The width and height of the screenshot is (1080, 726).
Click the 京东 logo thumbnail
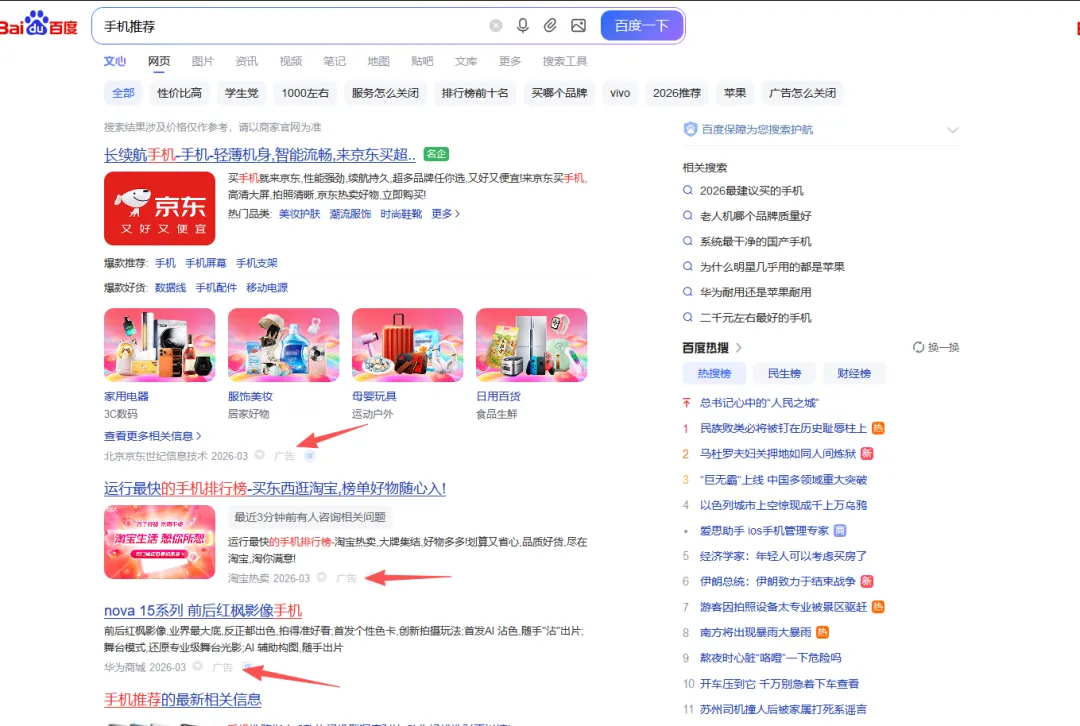click(x=160, y=208)
